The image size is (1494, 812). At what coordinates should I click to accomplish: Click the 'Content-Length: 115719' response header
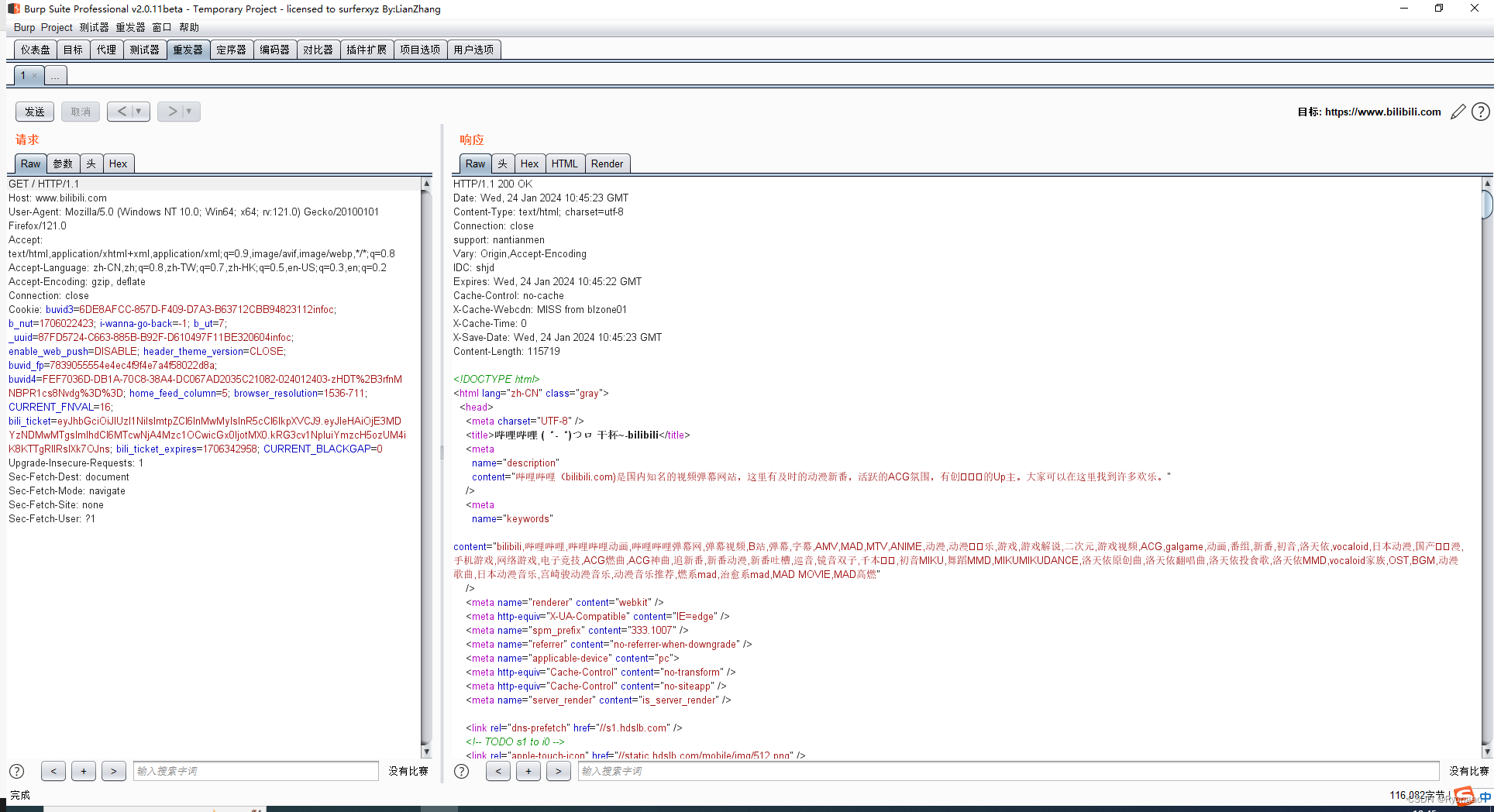(506, 351)
